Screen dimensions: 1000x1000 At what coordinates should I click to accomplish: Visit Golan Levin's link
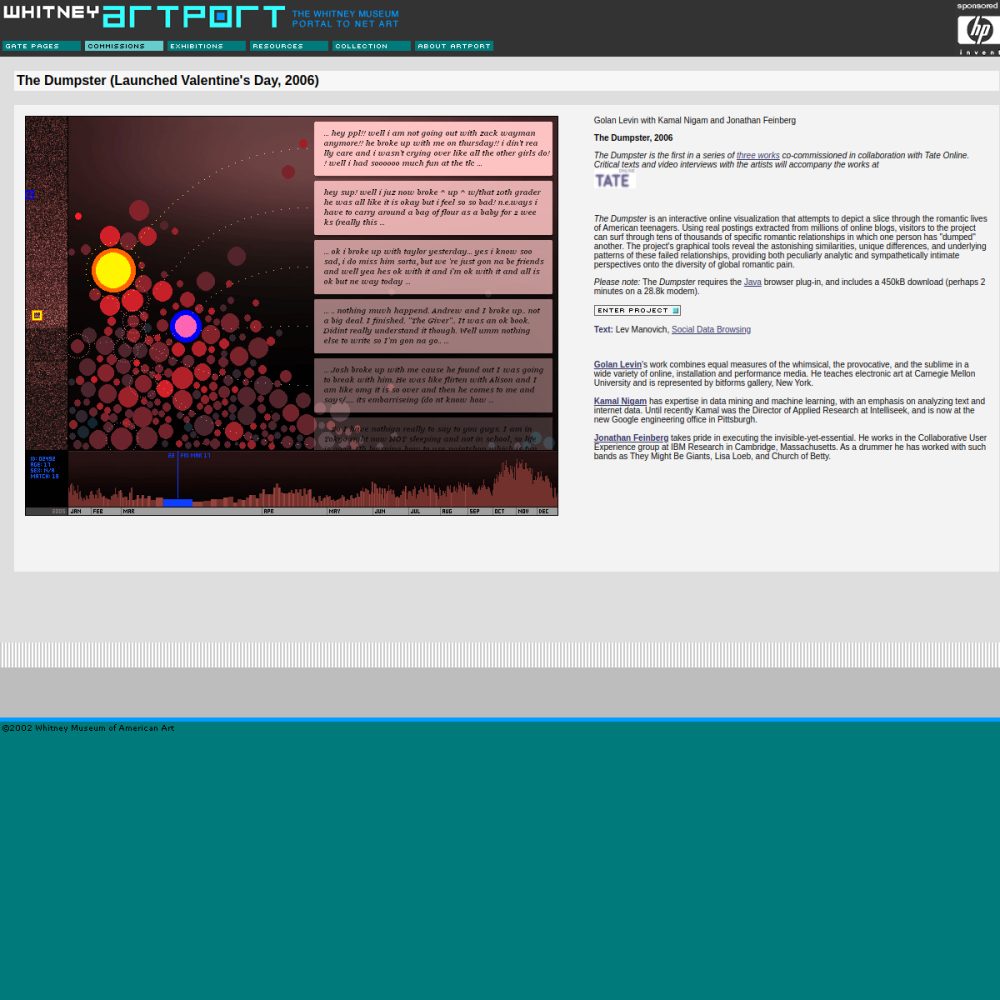tap(617, 365)
